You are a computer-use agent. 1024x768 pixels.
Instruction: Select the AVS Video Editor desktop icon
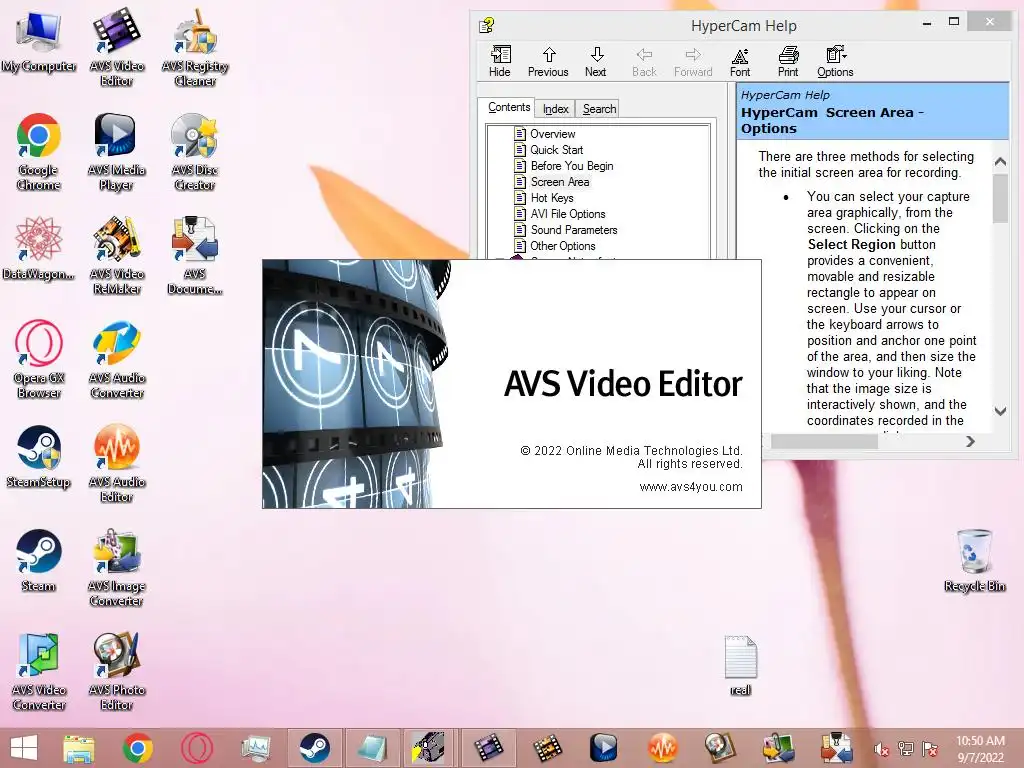click(116, 47)
